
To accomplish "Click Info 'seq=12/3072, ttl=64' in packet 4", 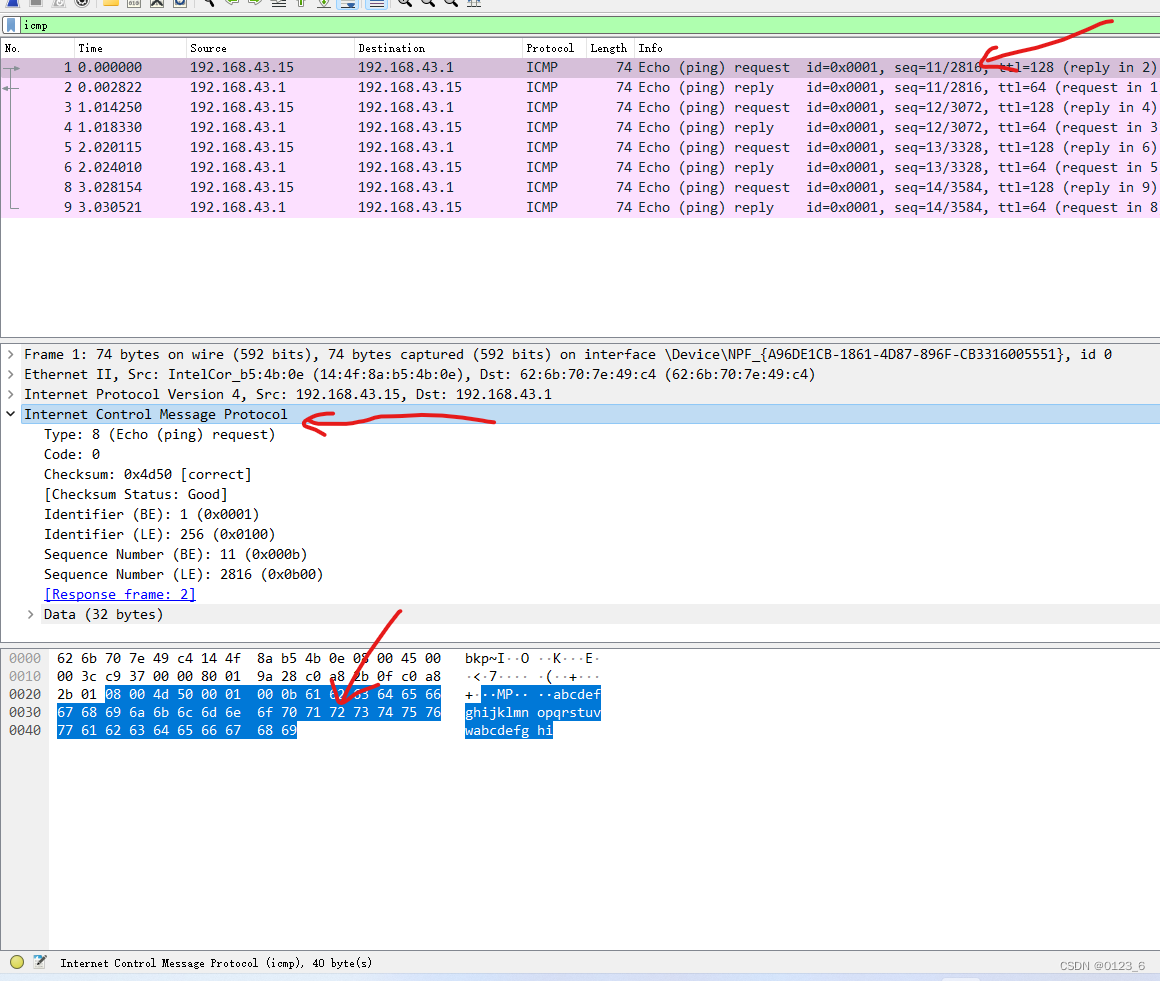I will (970, 127).
